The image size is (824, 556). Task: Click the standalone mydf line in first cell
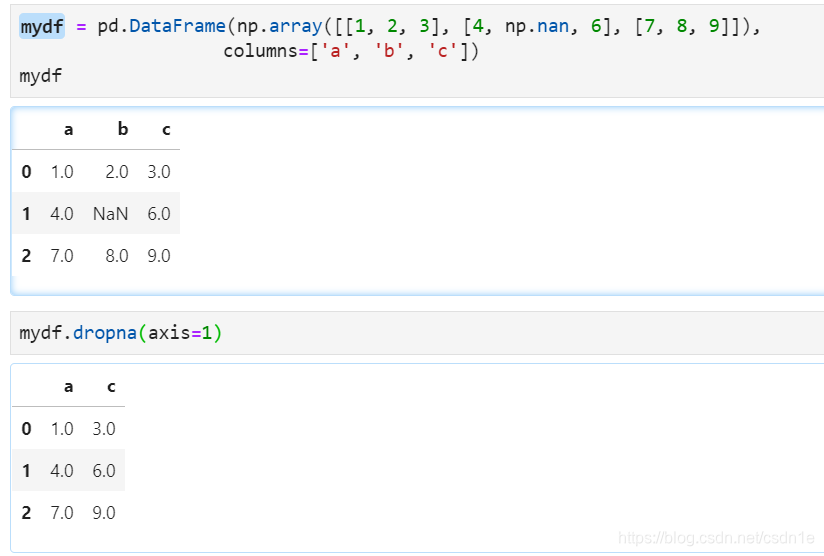pos(40,76)
